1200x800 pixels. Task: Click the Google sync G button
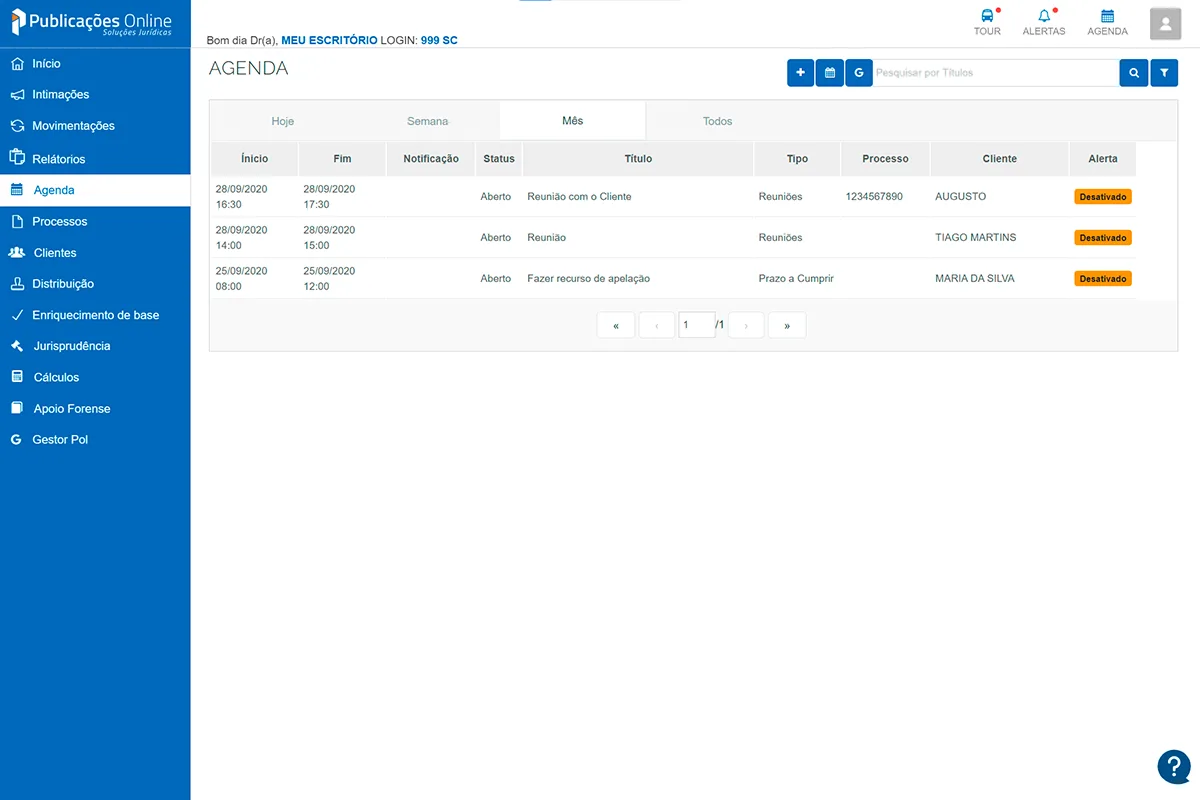859,73
